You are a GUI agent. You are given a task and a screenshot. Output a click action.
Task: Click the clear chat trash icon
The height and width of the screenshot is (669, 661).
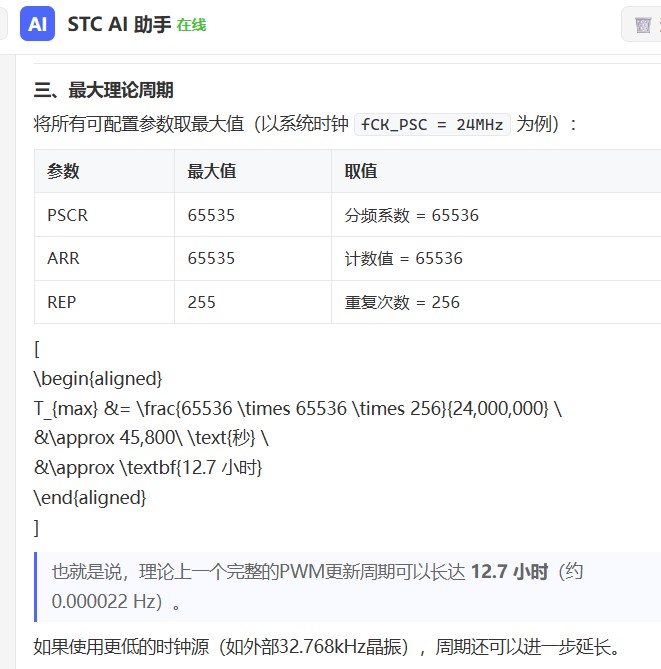(643, 25)
